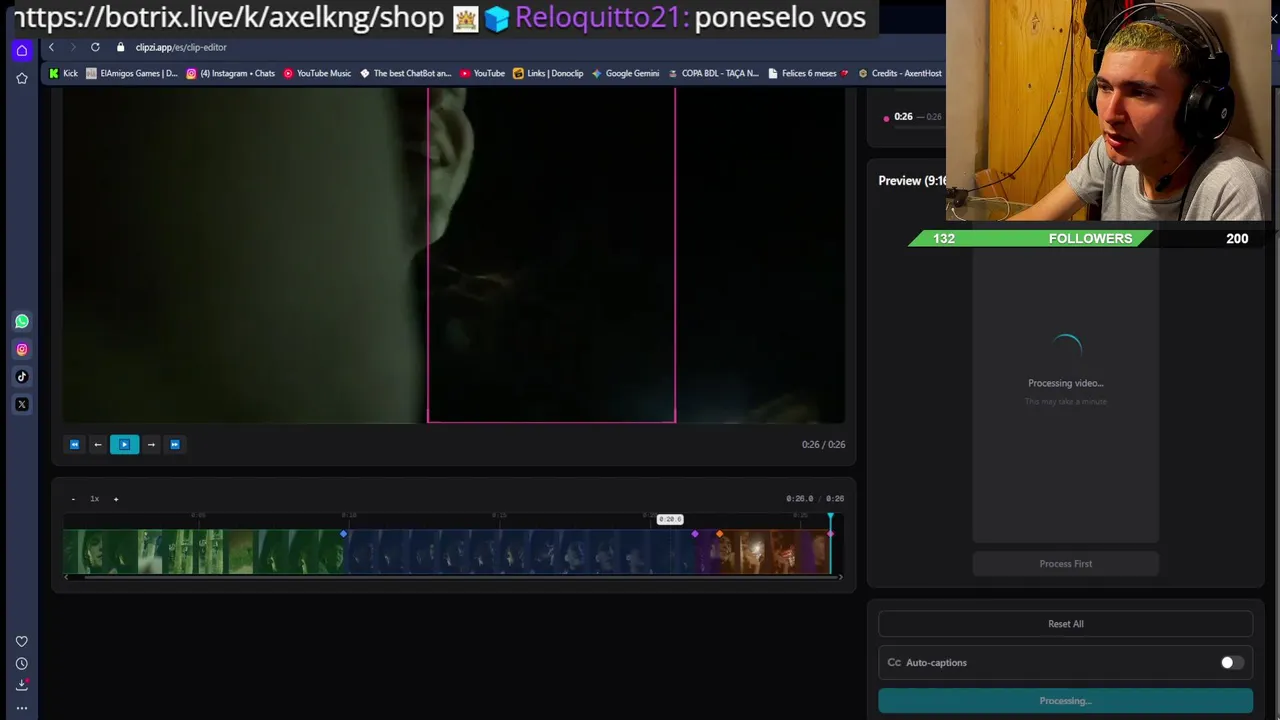This screenshot has height=720, width=1280.
Task: Open the Links Donoclip bookmark
Action: click(548, 73)
